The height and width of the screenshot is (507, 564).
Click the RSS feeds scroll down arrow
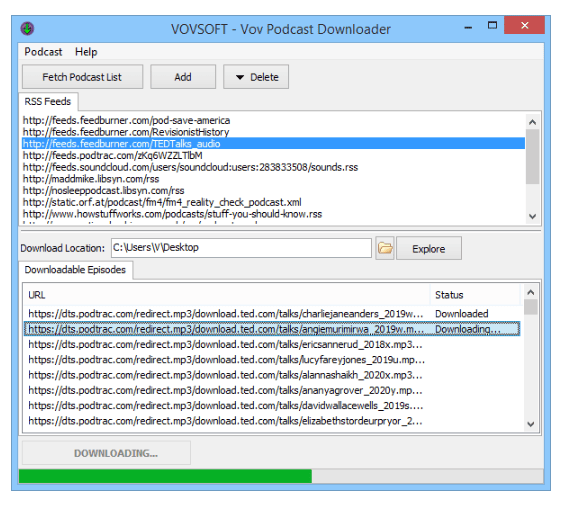(x=532, y=216)
